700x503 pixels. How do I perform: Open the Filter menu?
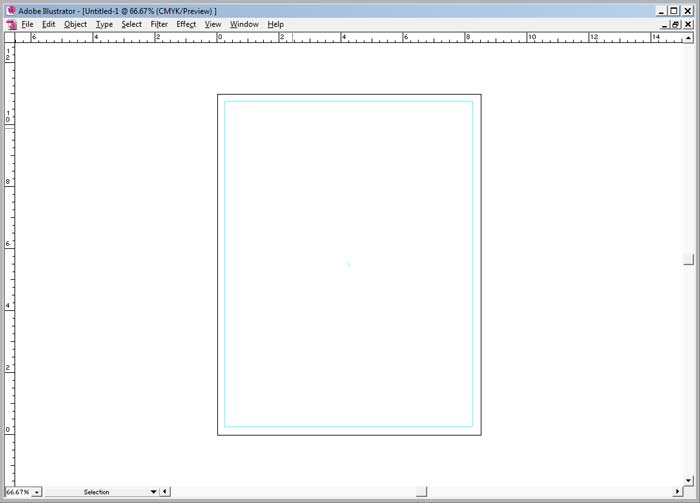159,25
